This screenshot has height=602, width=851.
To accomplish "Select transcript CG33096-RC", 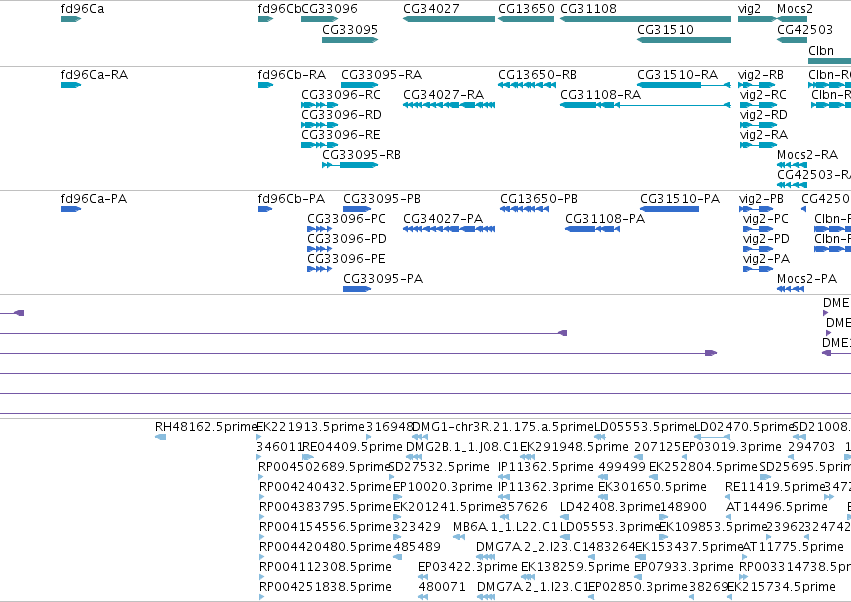I will 320,105.
